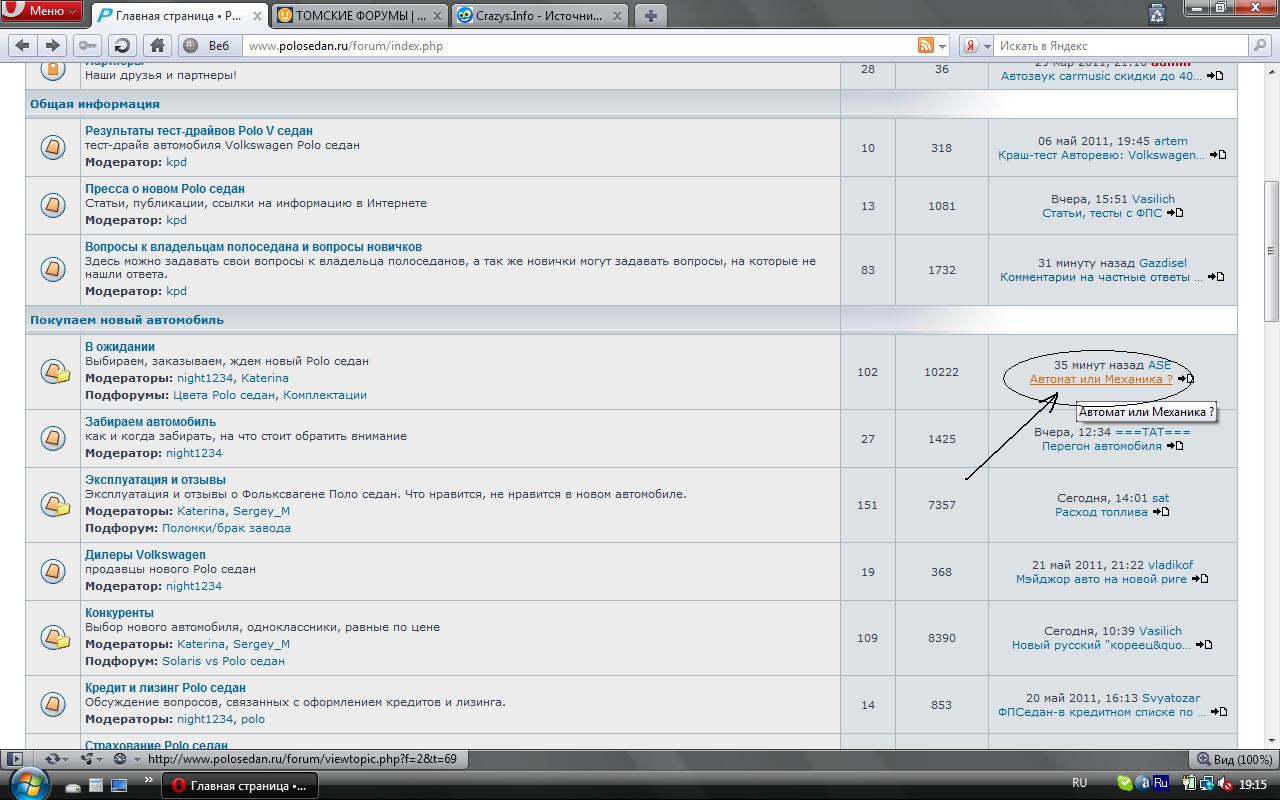The image size is (1280, 800).
Task: Click the new tab plus button
Action: (x=650, y=15)
